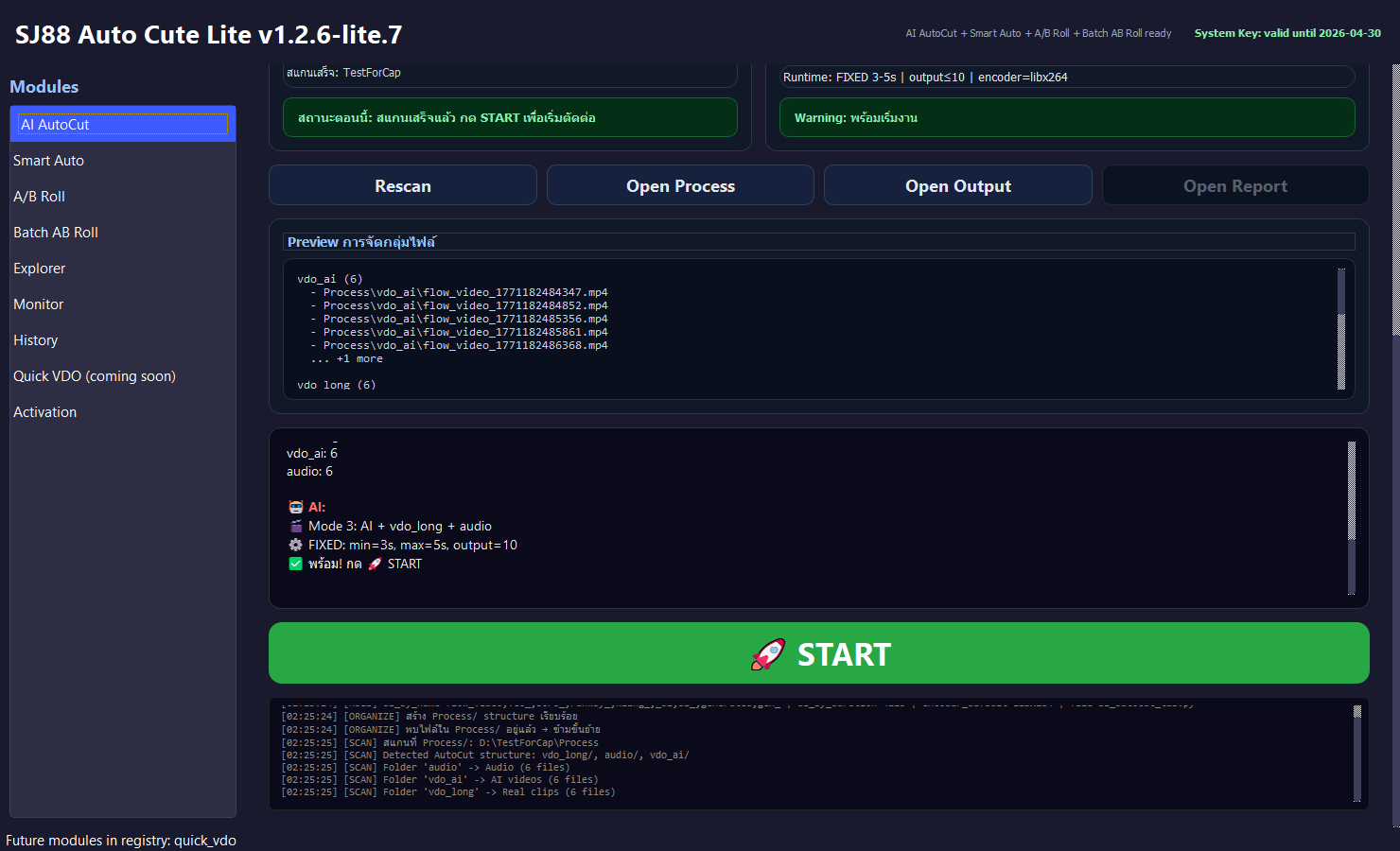The image size is (1400, 851).
Task: Click the Preview file list scrollbar
Action: click(x=1340, y=329)
